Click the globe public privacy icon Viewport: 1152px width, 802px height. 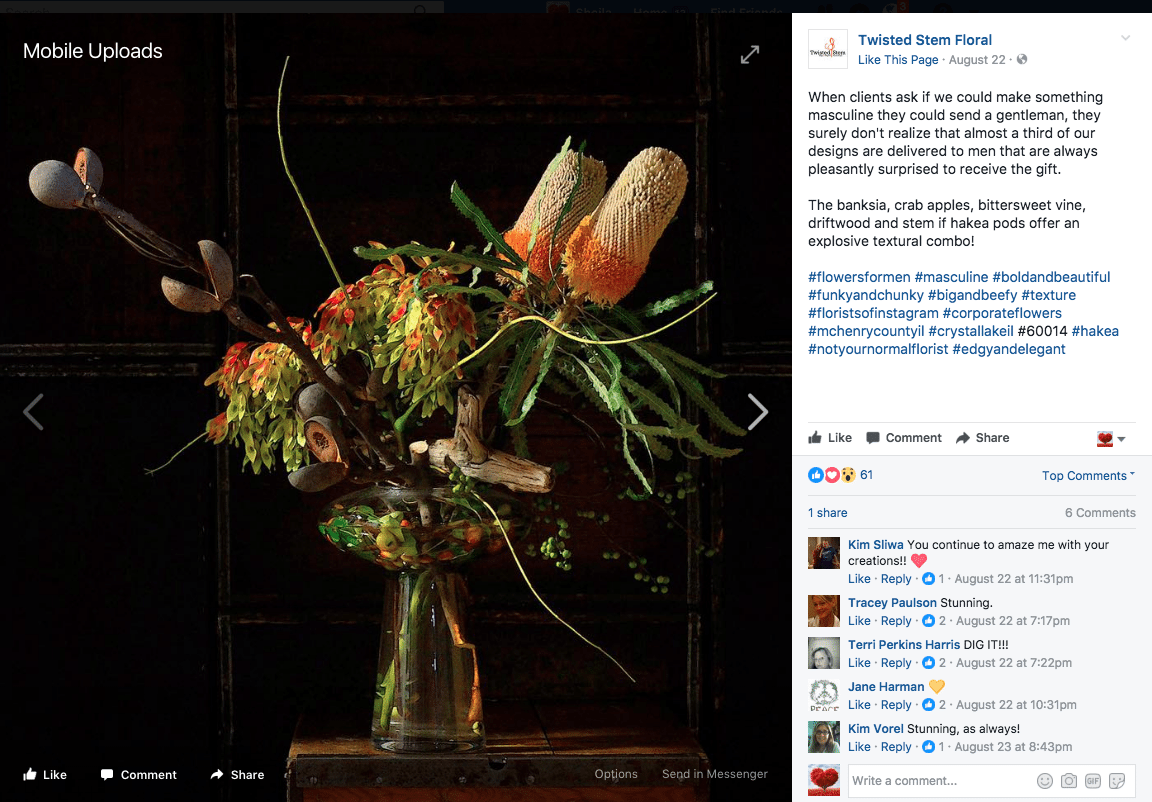[1022, 59]
